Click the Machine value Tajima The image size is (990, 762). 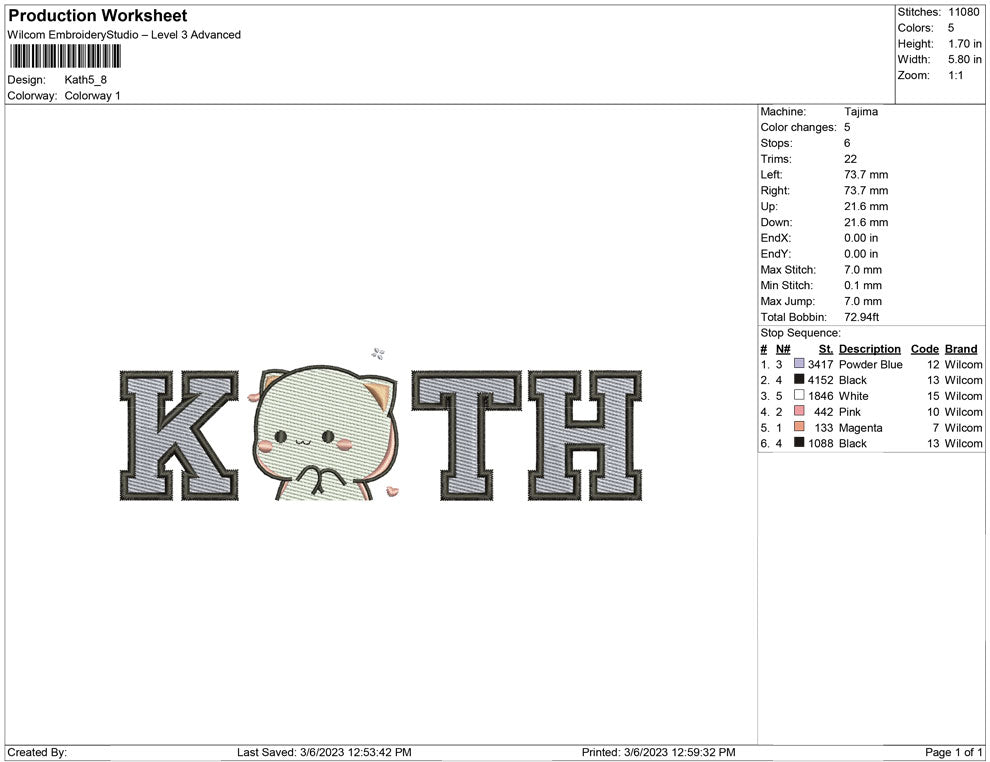[861, 111]
